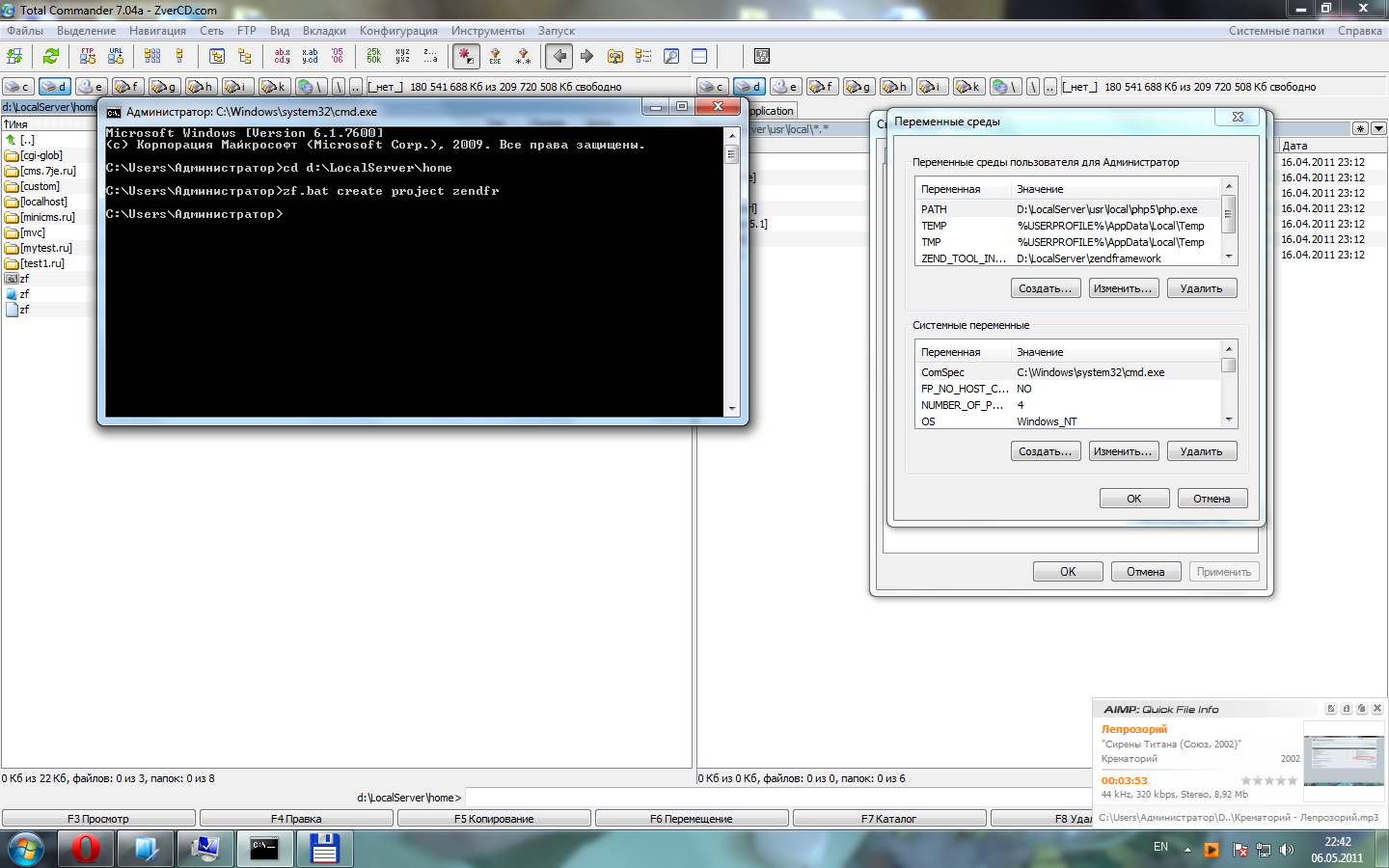Click the right panel asterisk favorites button
The height and width of the screenshot is (868, 1389).
(1360, 128)
